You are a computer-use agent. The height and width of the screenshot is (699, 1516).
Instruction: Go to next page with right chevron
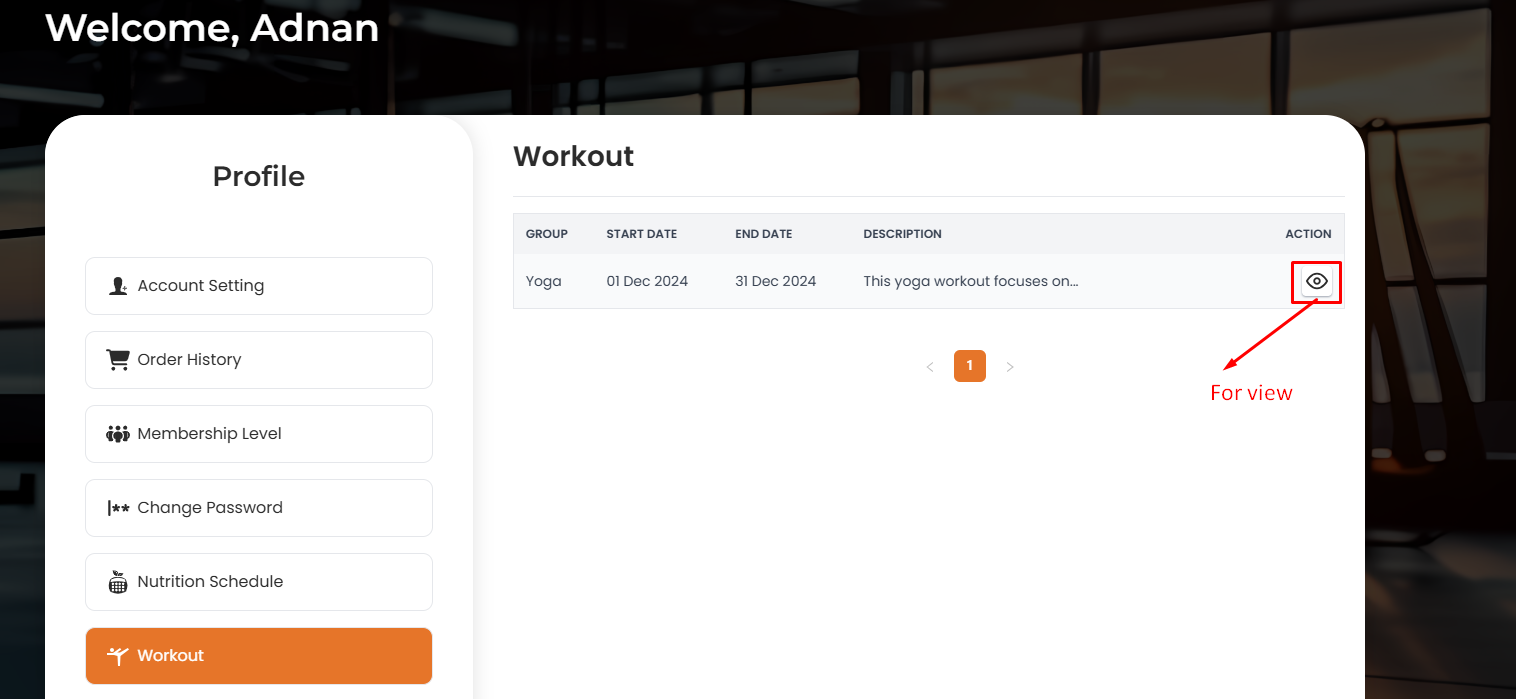(x=1010, y=367)
